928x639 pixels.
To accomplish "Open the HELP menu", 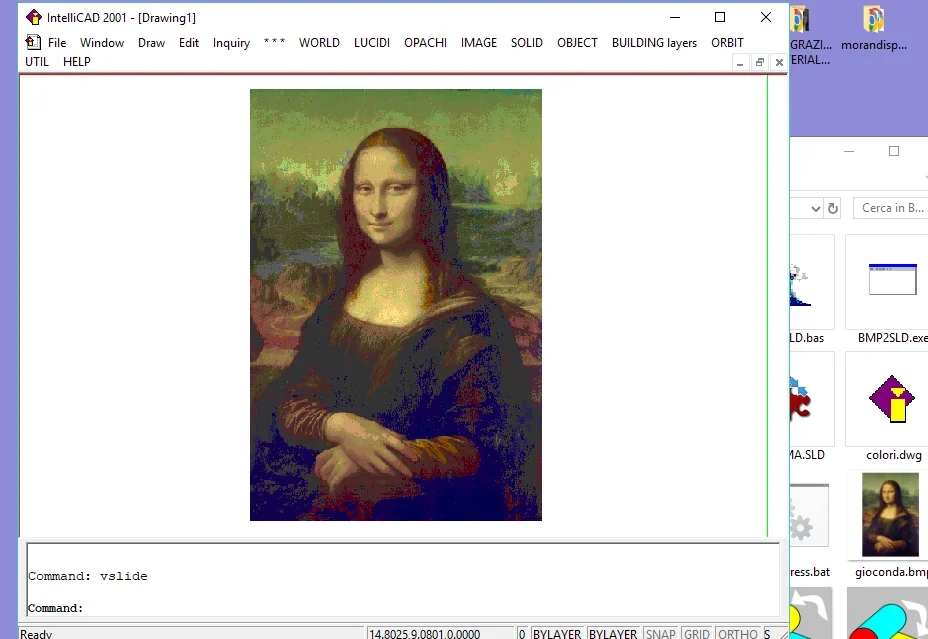I will (77, 62).
